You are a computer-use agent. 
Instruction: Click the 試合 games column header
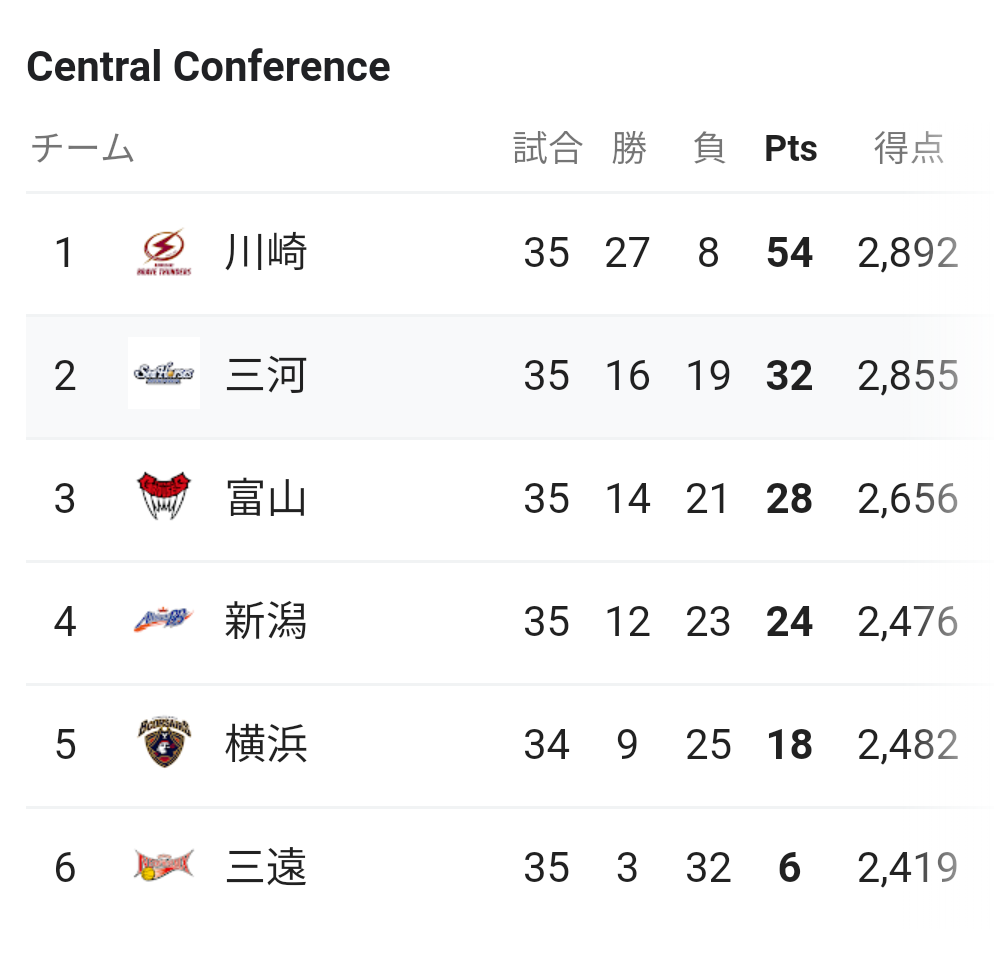click(548, 148)
